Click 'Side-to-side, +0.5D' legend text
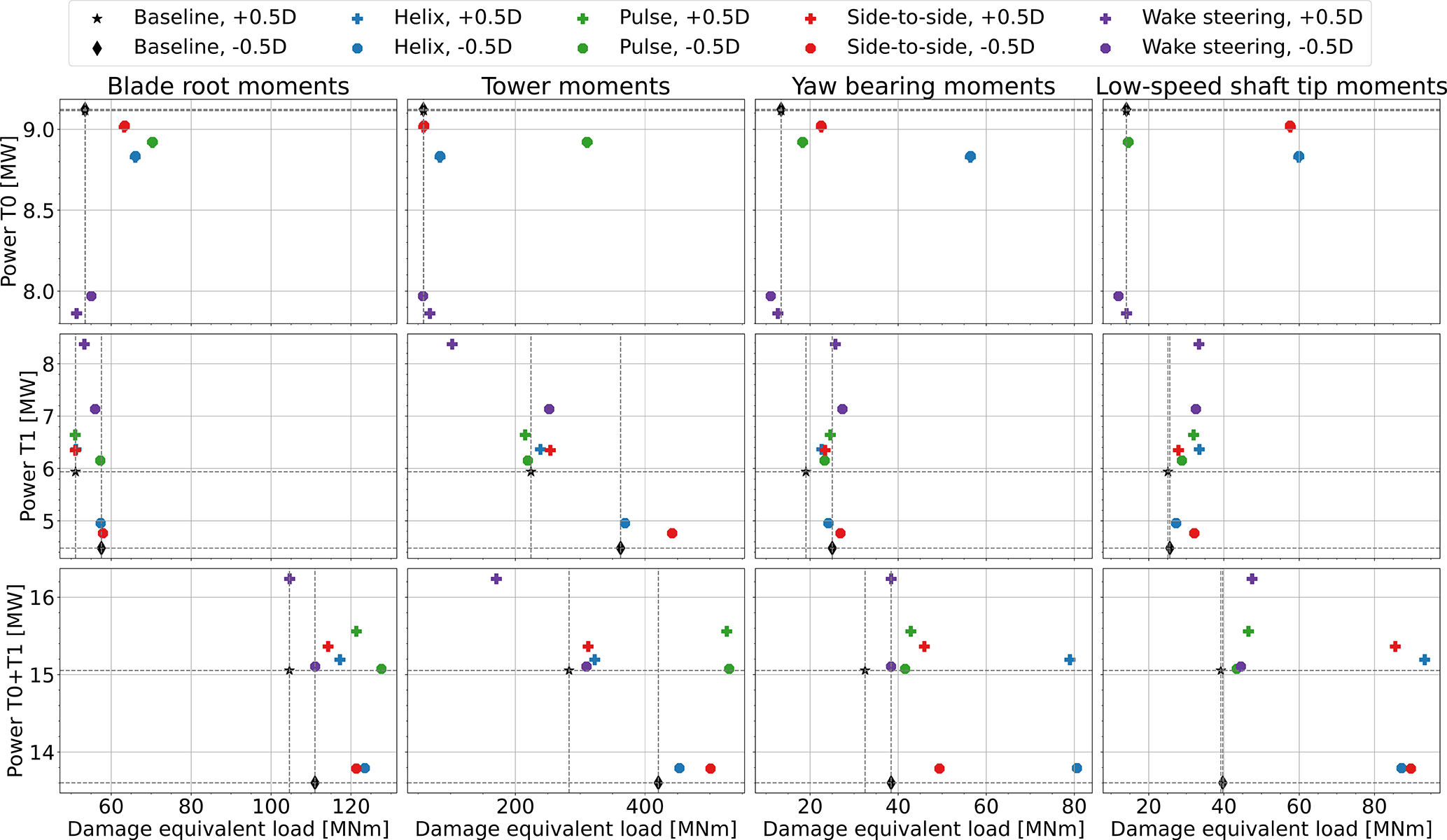Viewport: 1447px width, 840px height. 945,17
